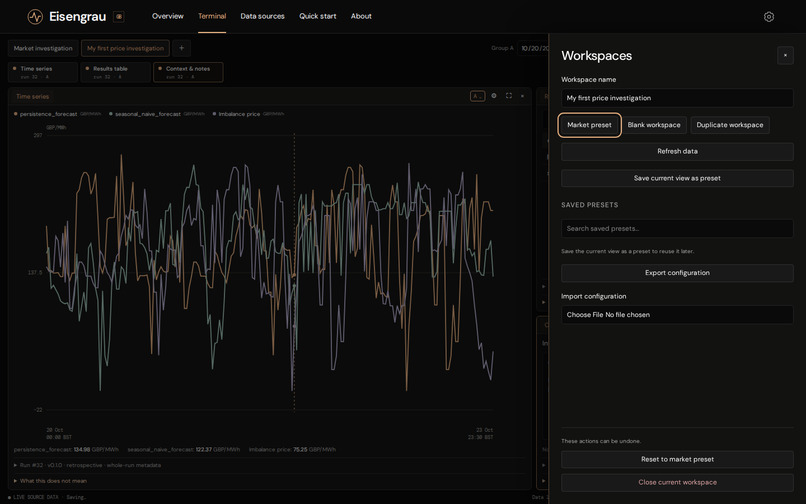Click the 134.98 persistence_forecast value
The width and height of the screenshot is (806, 504).
82,449
